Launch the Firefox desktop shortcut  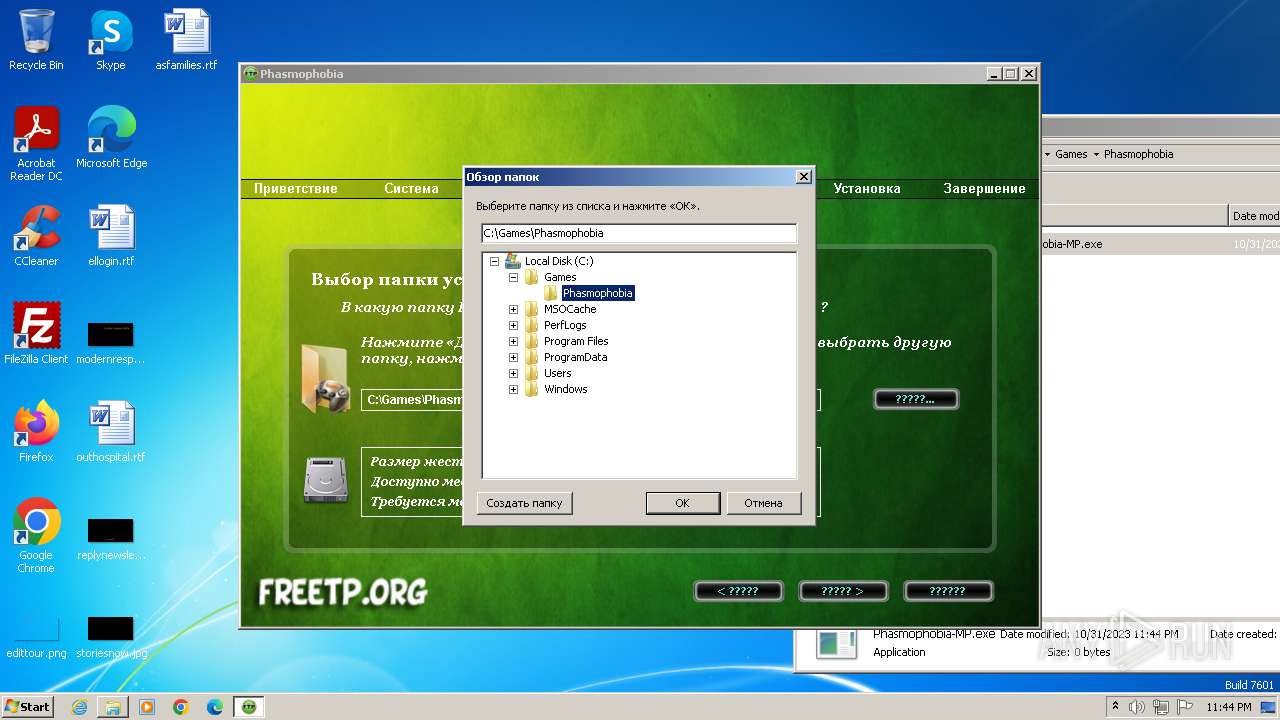pos(36,432)
